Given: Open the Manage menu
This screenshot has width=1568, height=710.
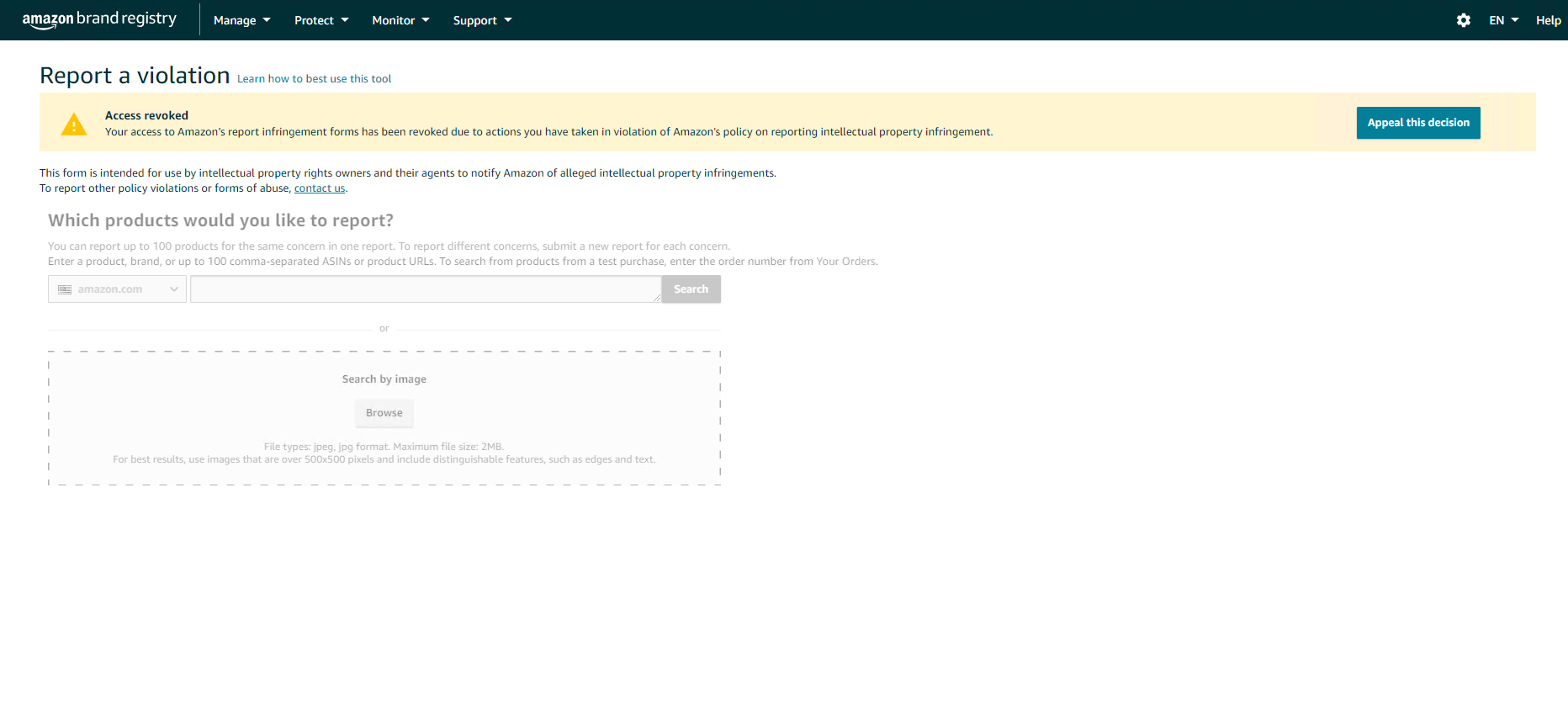Looking at the screenshot, I should tap(242, 20).
